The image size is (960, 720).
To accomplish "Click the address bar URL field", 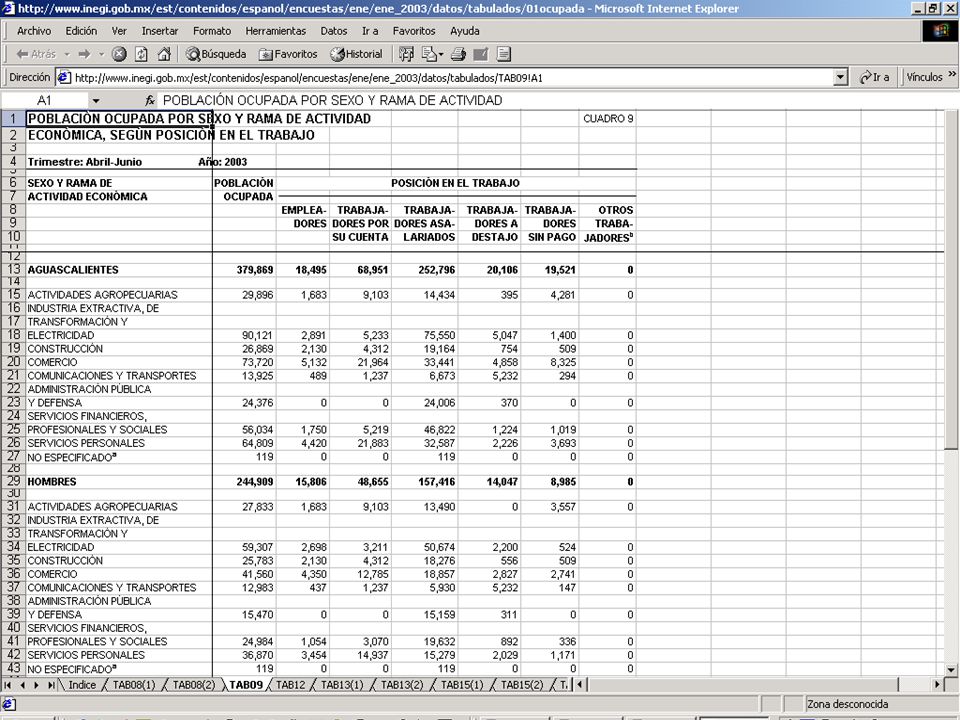I will click(453, 78).
